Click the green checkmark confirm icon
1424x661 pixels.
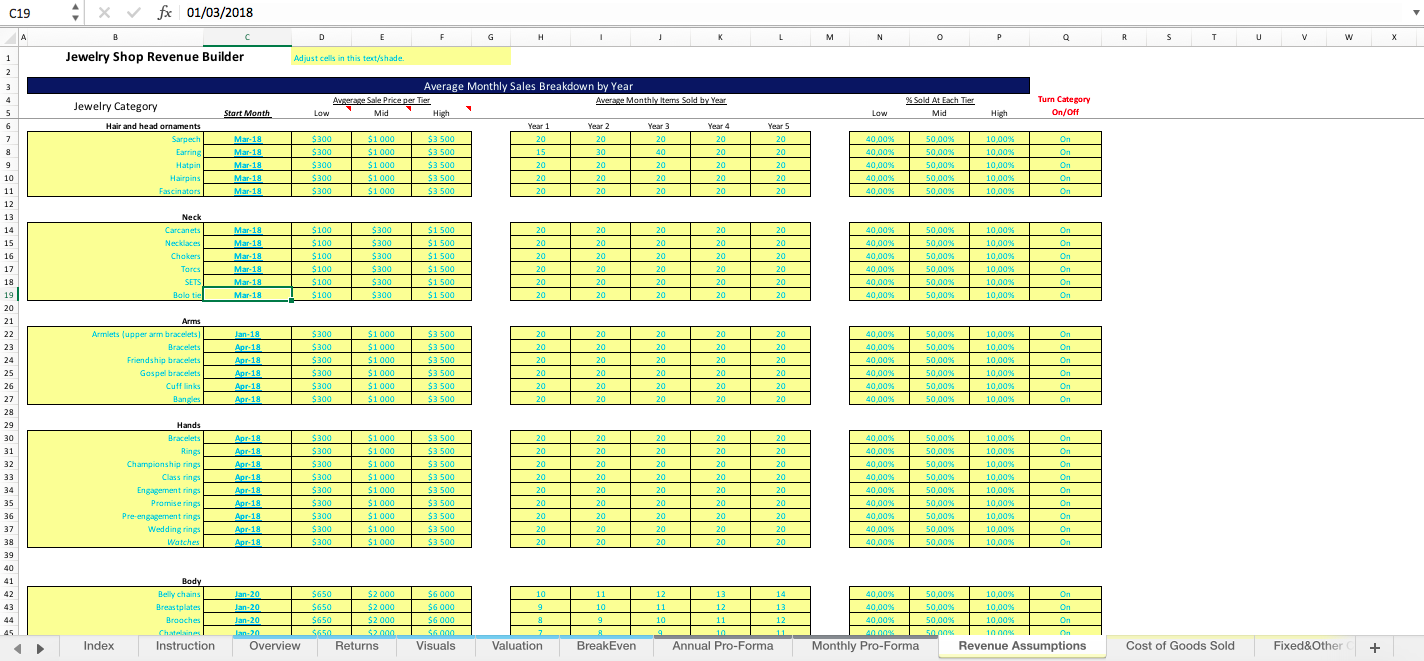click(x=131, y=13)
